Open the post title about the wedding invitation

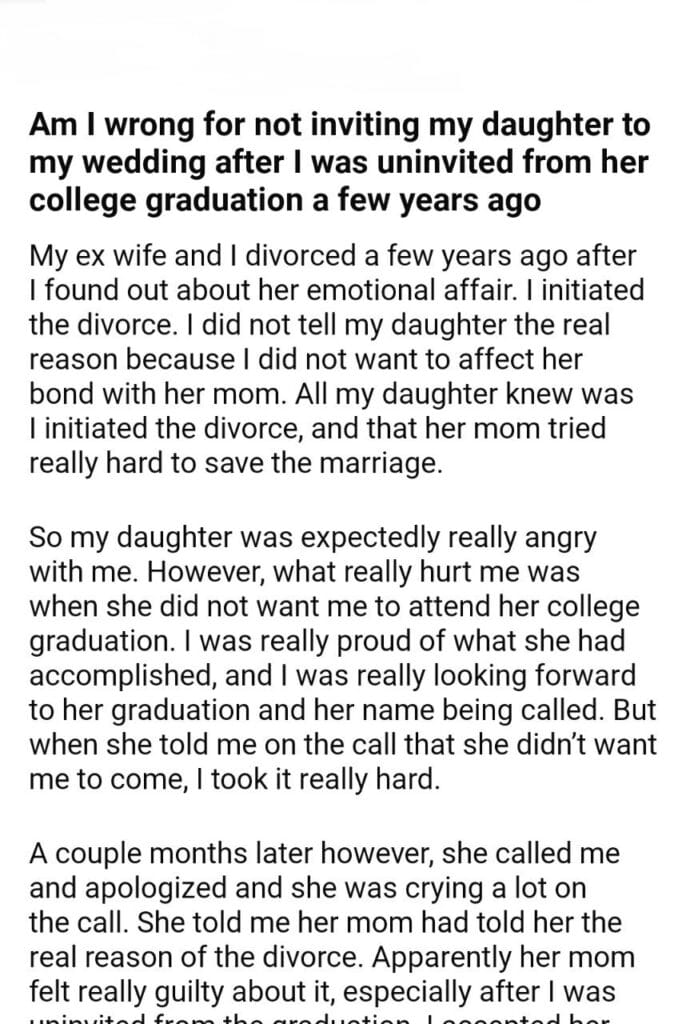click(x=340, y=162)
